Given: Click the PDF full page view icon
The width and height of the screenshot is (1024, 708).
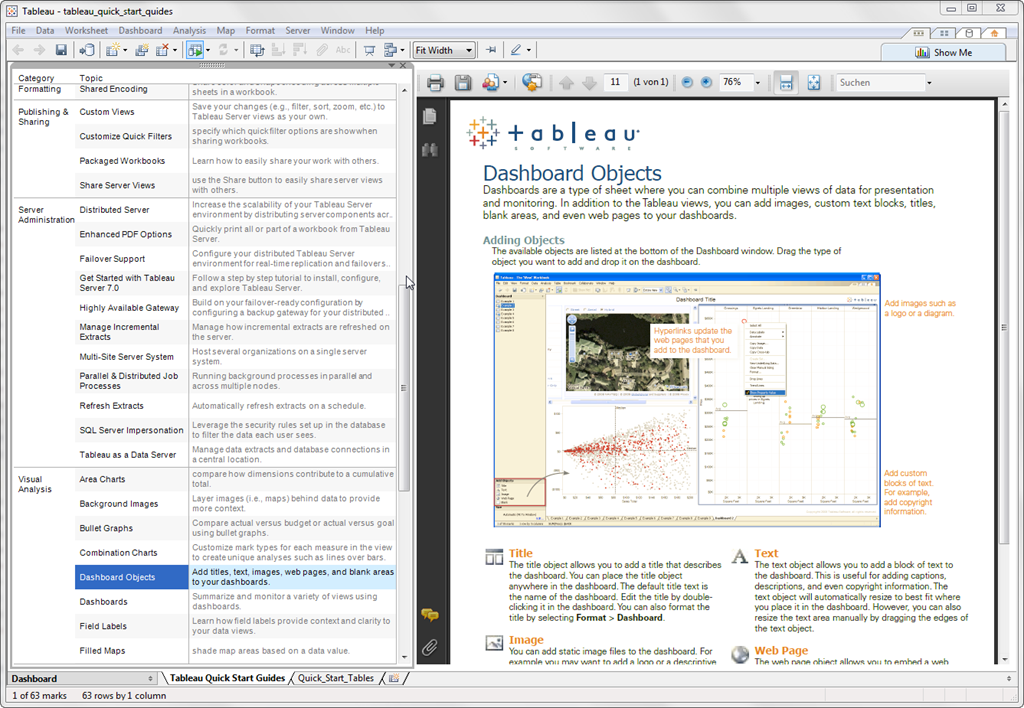Looking at the screenshot, I should click(814, 83).
